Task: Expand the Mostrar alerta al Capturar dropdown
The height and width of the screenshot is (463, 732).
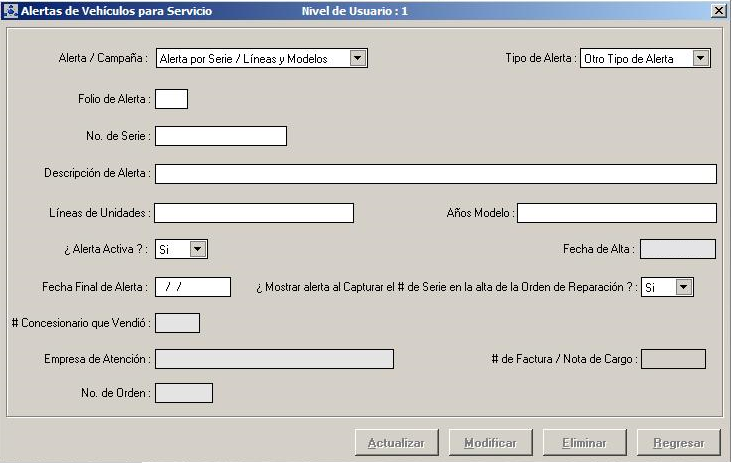Action: click(683, 287)
